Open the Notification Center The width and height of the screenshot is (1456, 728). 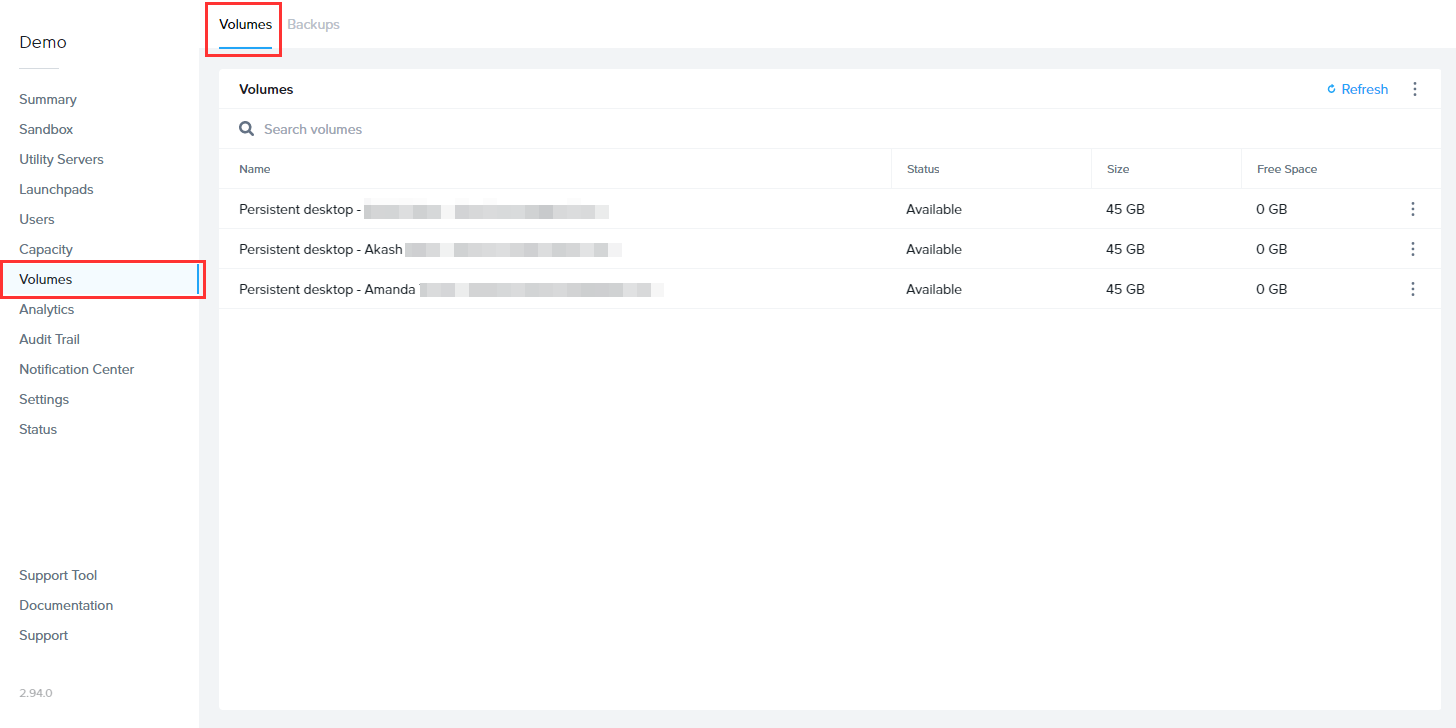click(x=76, y=369)
